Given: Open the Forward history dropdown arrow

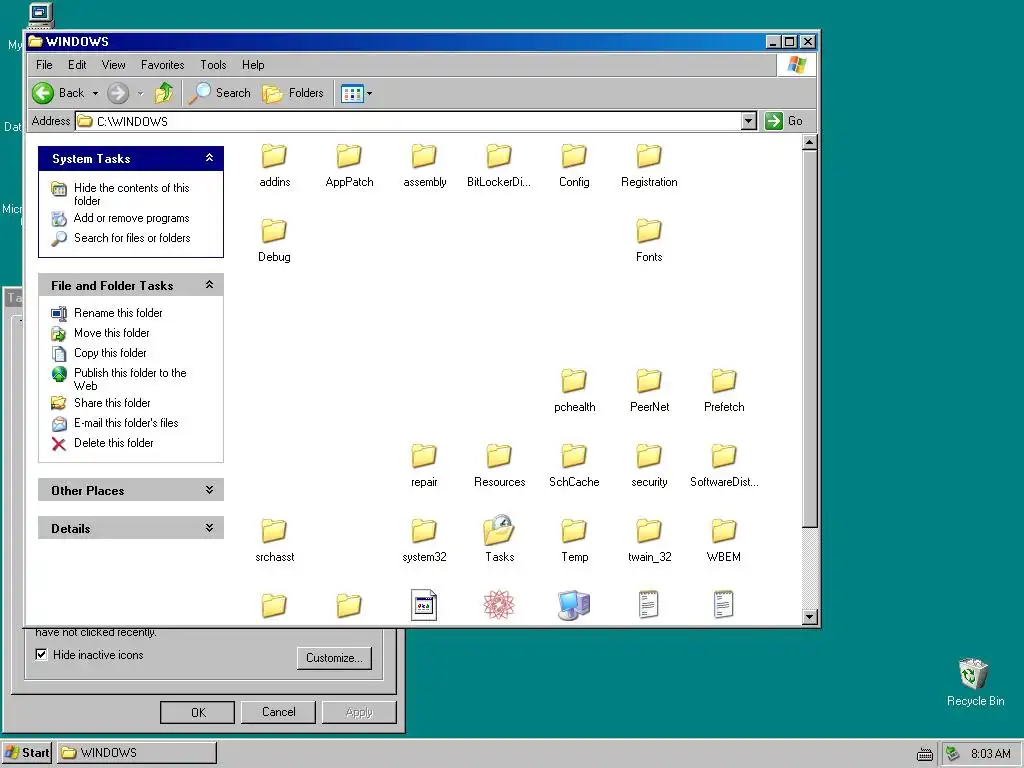Looking at the screenshot, I should coord(140,93).
